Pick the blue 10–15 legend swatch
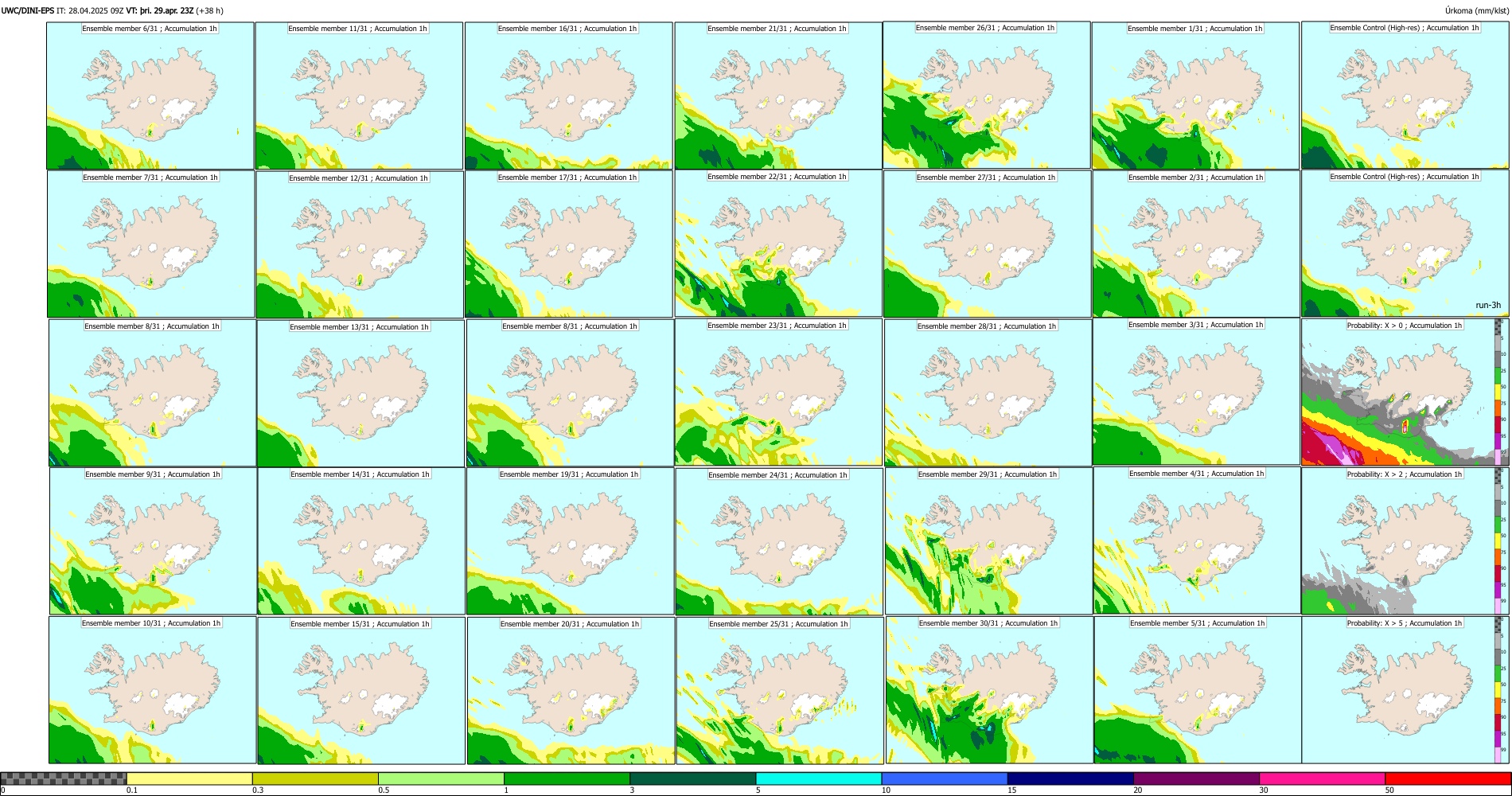This screenshot has width=1512, height=796. click(945, 778)
